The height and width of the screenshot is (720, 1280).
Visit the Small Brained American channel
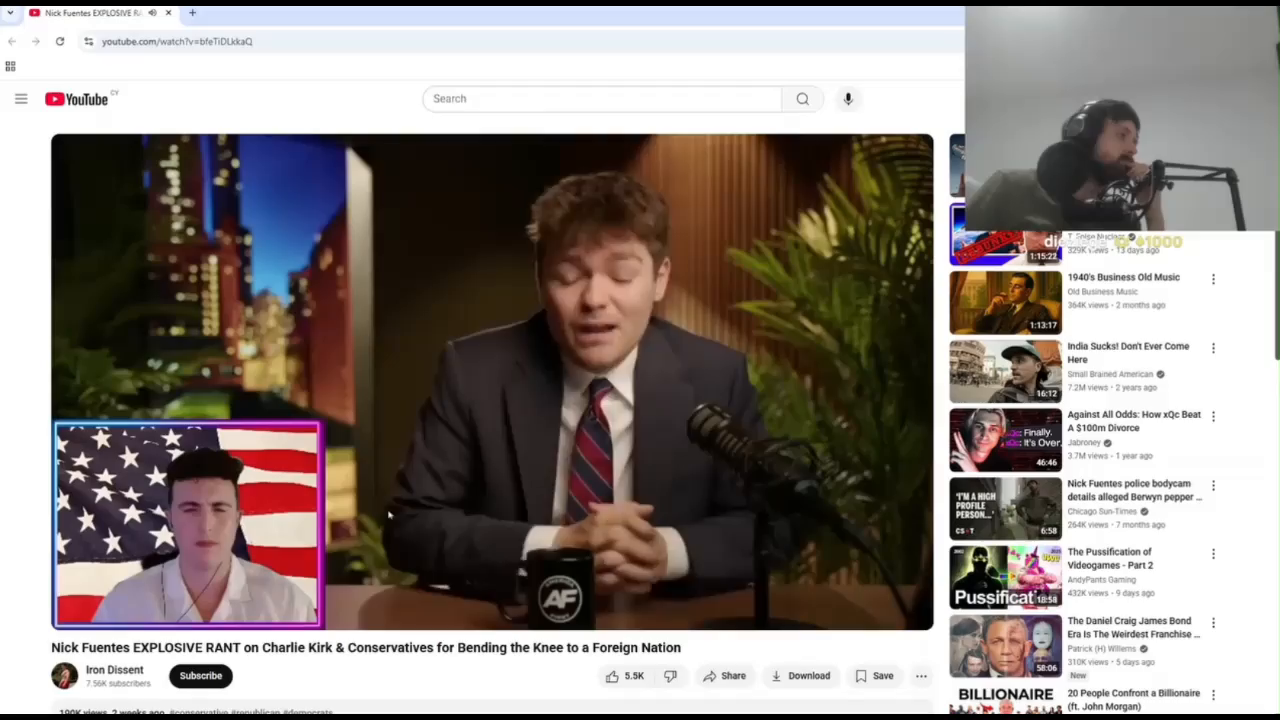tap(1110, 374)
